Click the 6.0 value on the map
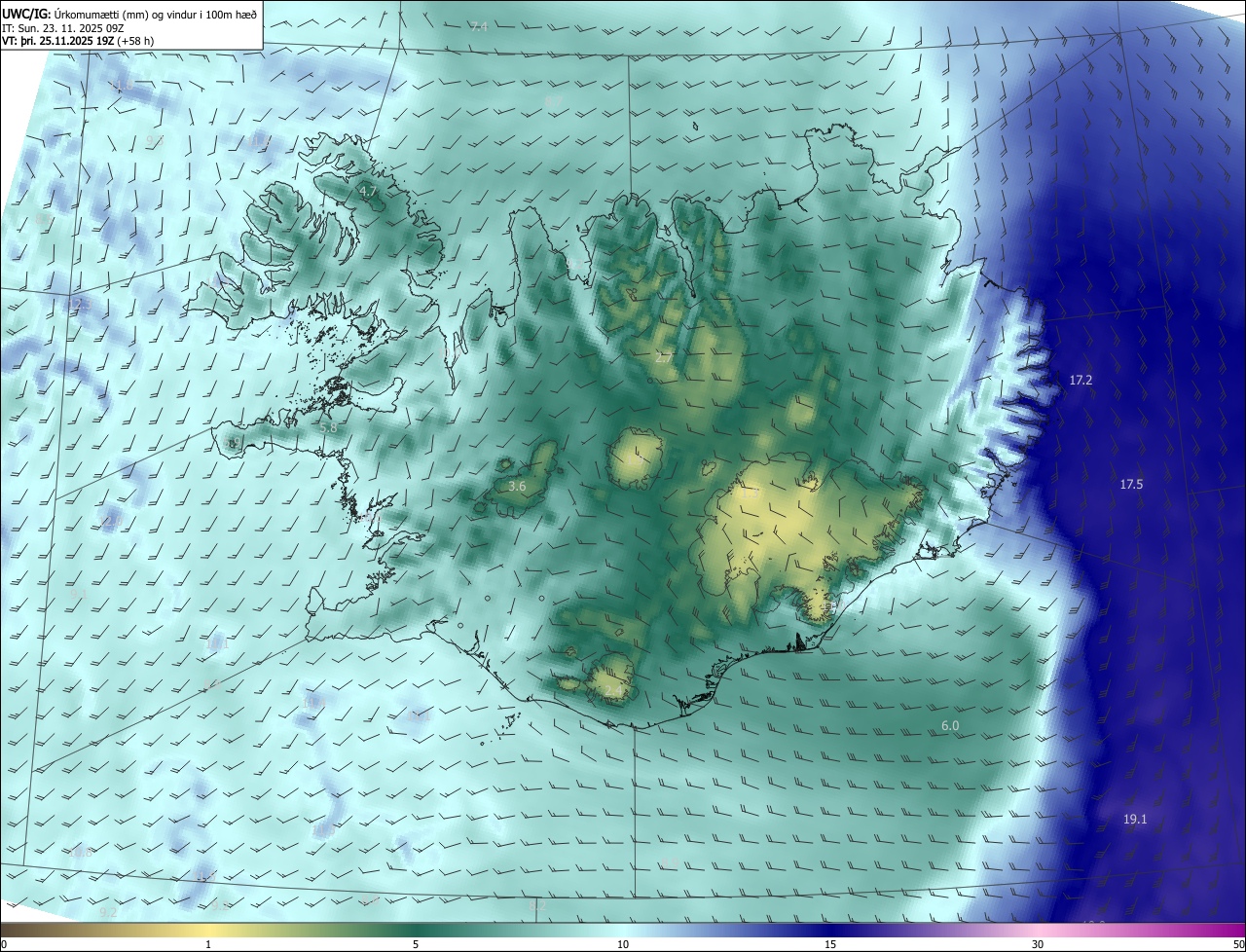Viewport: 1246px width, 952px height. point(950,726)
